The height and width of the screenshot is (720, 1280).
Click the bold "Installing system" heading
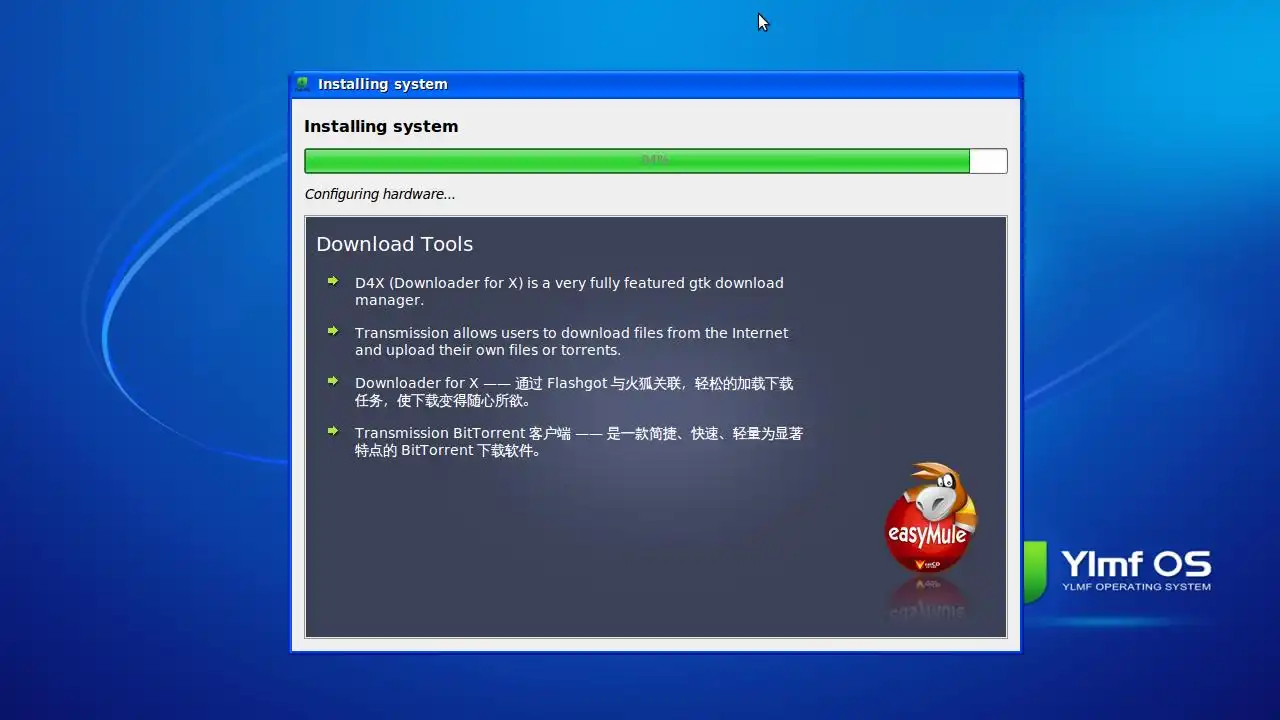pos(381,126)
